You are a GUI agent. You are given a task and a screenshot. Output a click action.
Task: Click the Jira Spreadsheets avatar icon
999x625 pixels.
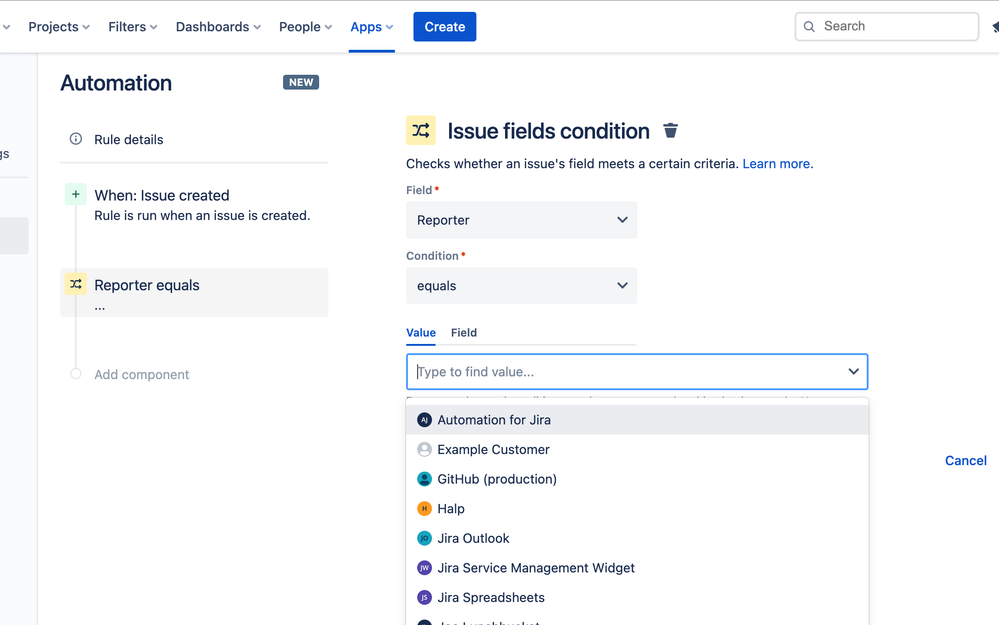[x=424, y=598]
